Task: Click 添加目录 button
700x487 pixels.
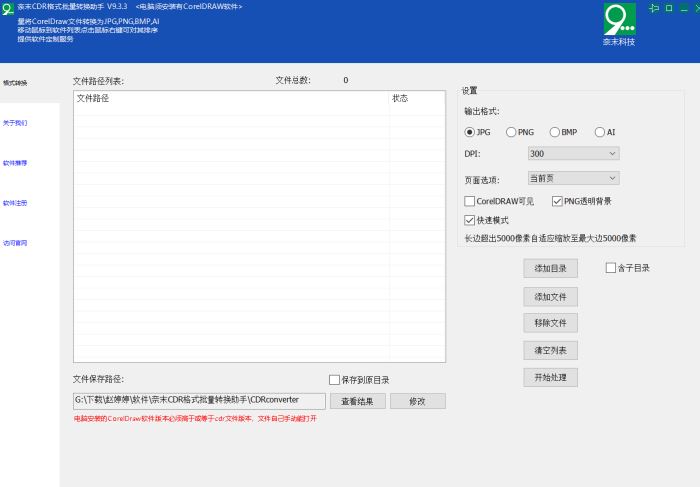Action: coord(550,268)
